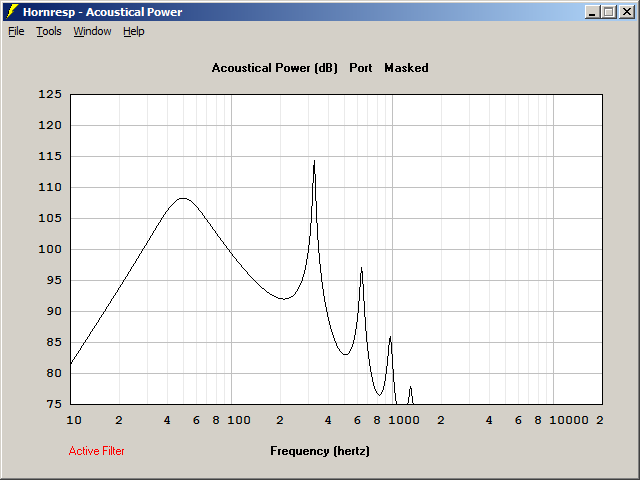Click the tallest curve peak near 115 dB
640x480 pixels.
[314, 161]
